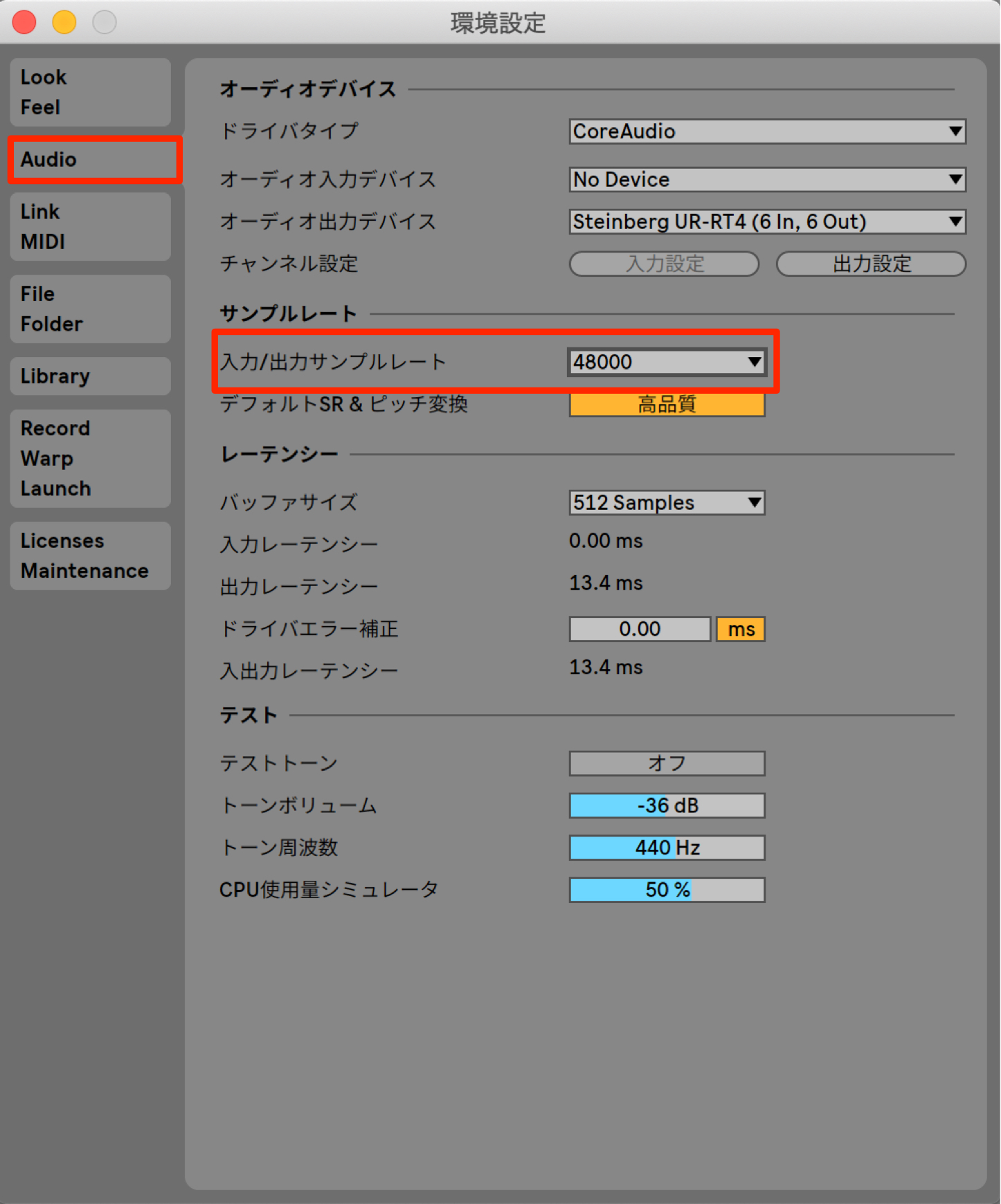Screen dimensions: 1001x1204
Task: Adjust the 50 % CPU simulator slider
Action: pos(667,891)
